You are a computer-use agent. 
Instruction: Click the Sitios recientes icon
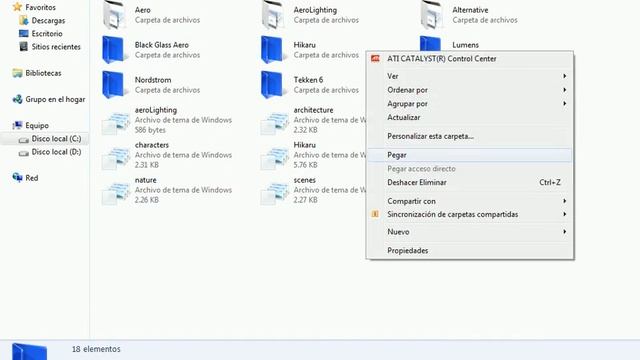pyautogui.click(x=24, y=47)
